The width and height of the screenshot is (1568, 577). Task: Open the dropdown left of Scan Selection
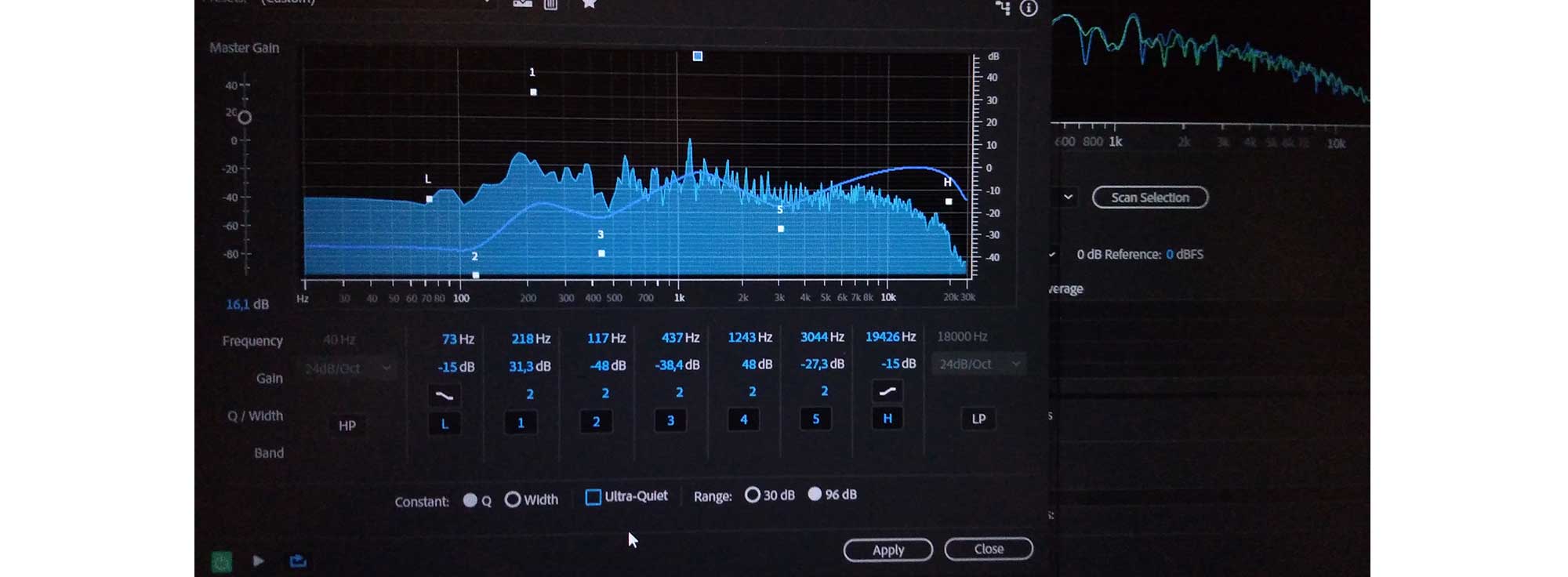pyautogui.click(x=1068, y=197)
